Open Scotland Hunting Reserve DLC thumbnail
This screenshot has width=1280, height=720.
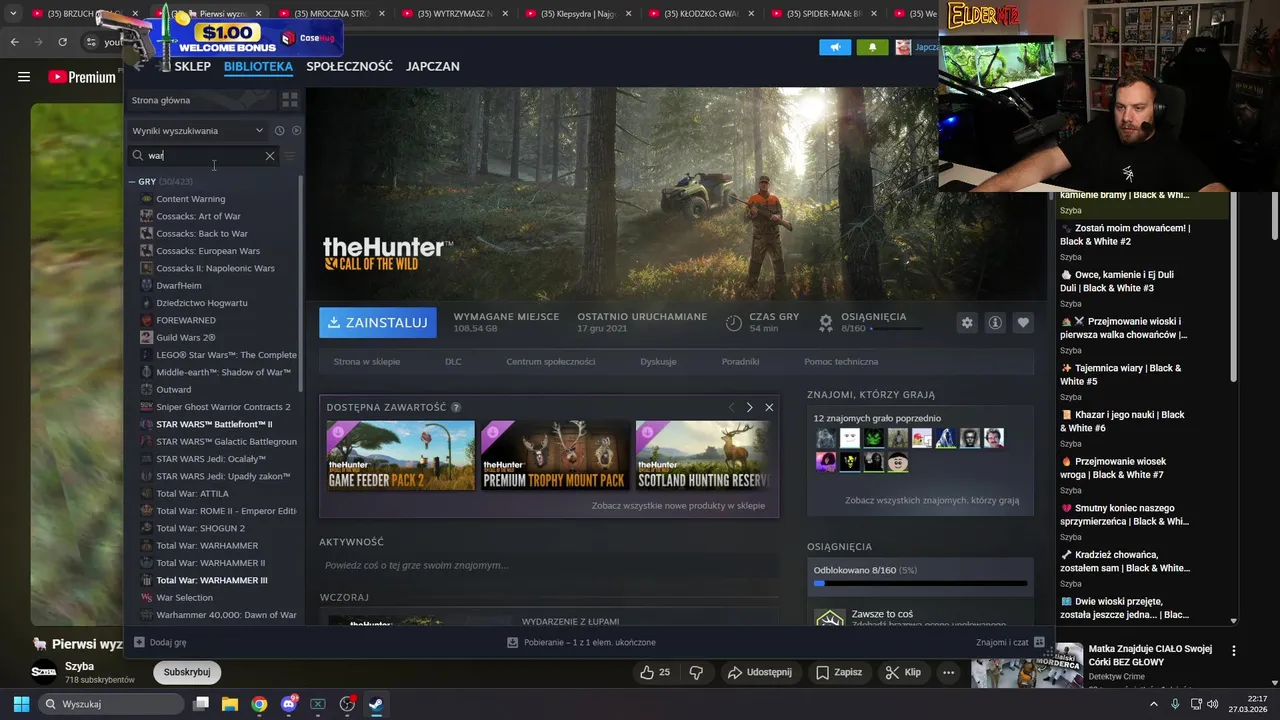(702, 455)
